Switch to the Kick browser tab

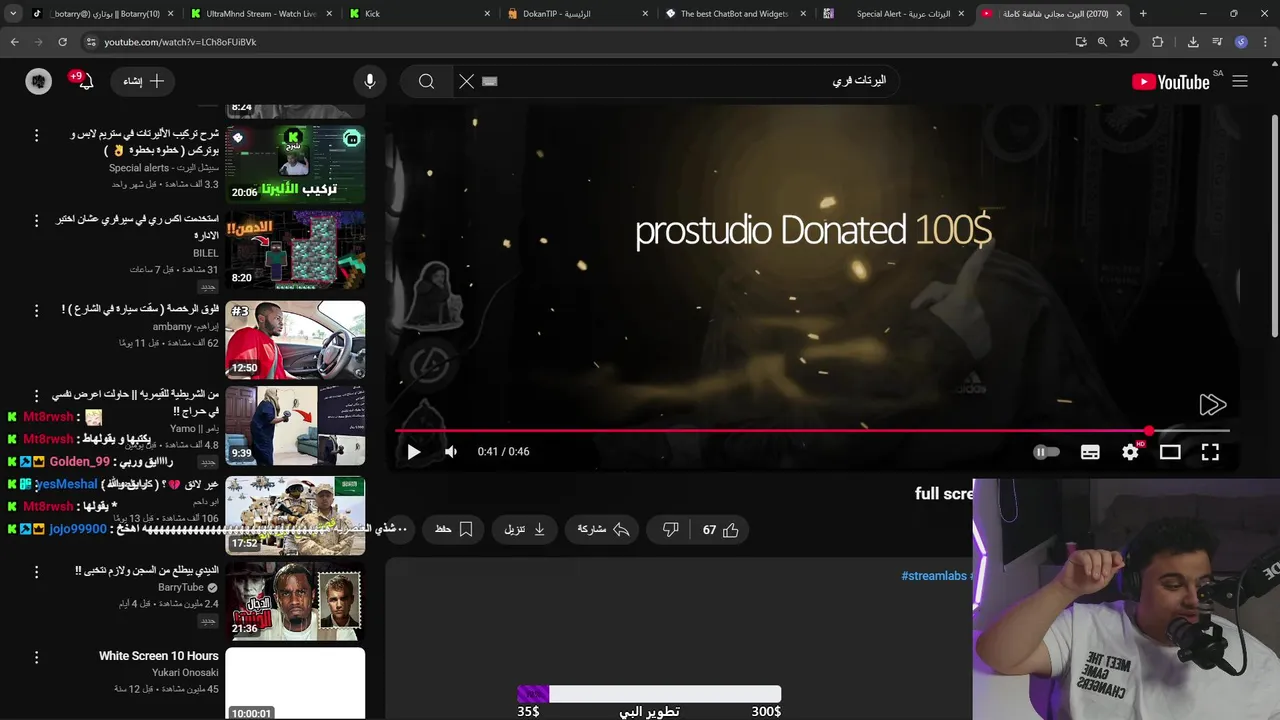[x=420, y=14]
